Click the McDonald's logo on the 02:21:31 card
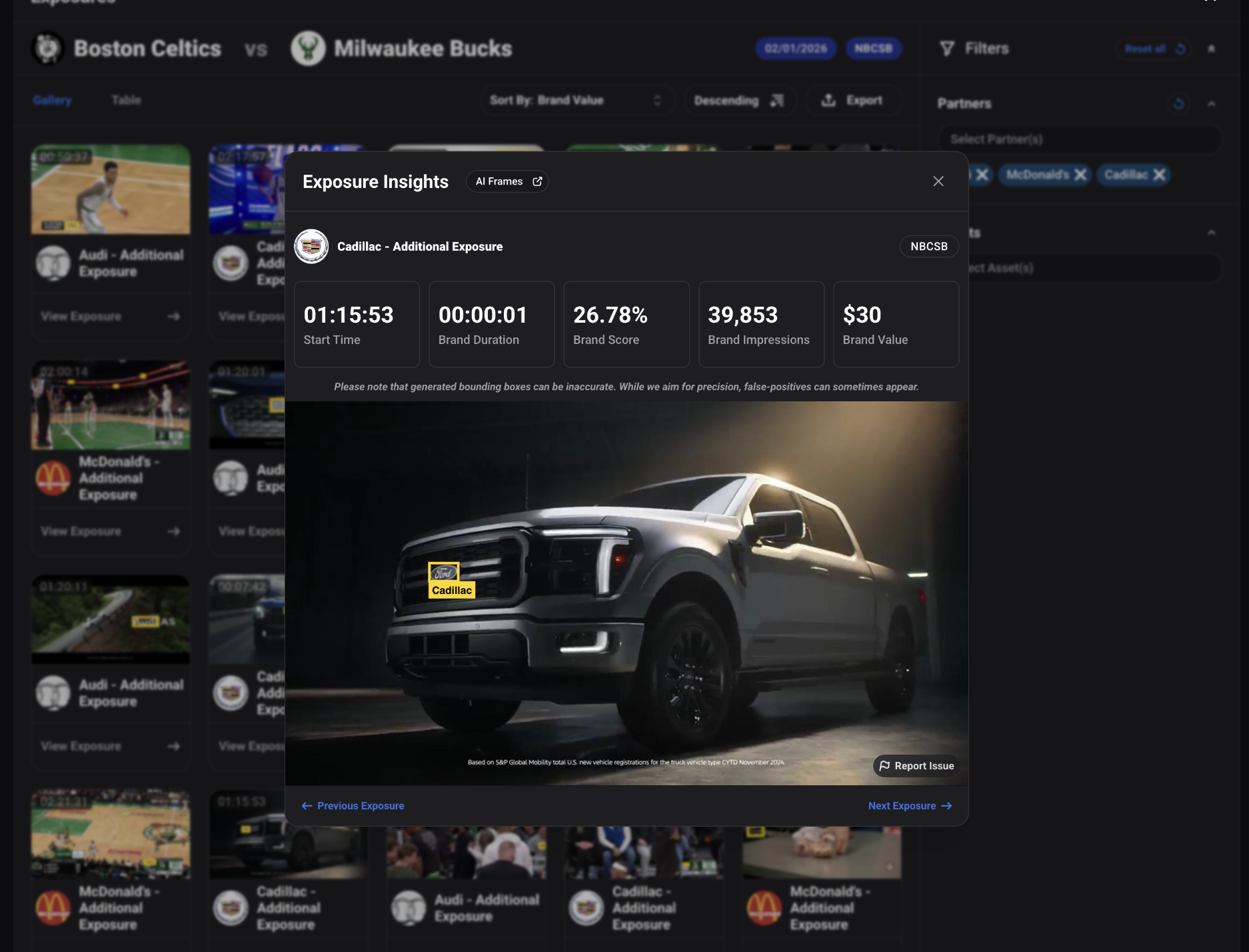 click(x=53, y=908)
